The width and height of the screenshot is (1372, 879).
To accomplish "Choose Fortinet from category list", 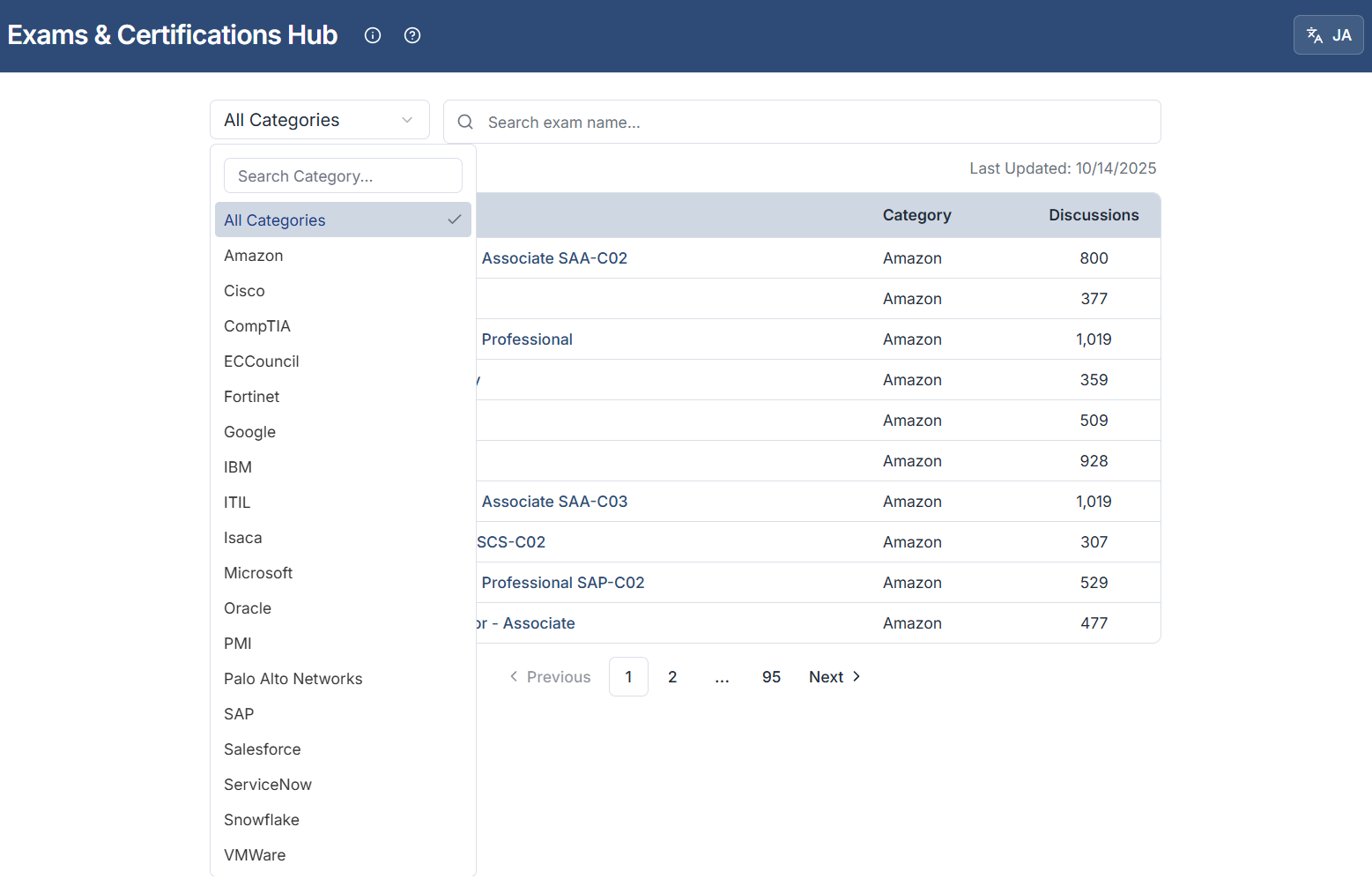I will [x=343, y=396].
